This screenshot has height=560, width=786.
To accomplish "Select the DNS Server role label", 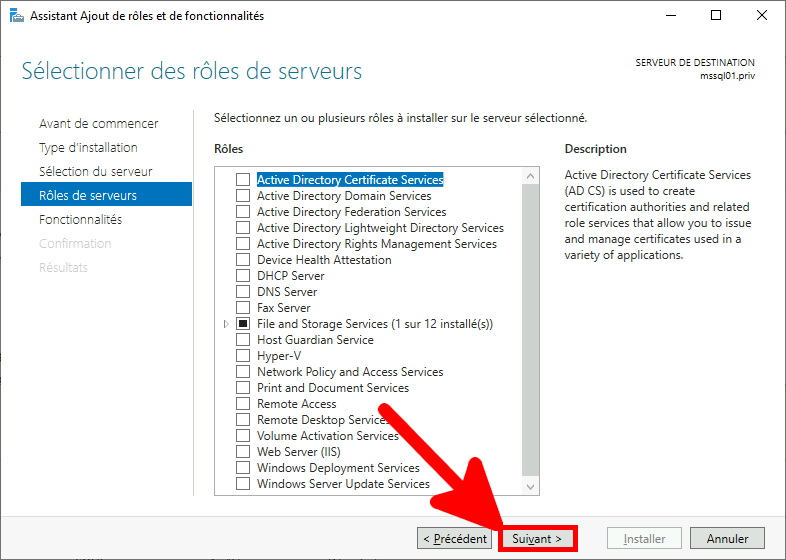I will coord(287,292).
